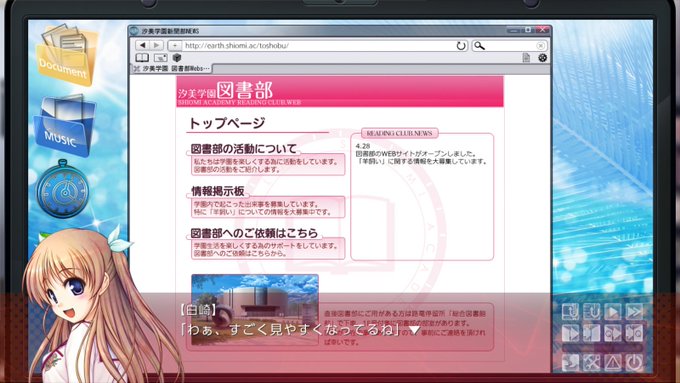
Task: Click the second top-row game menu icon with the U arrow
Action: 592,311
